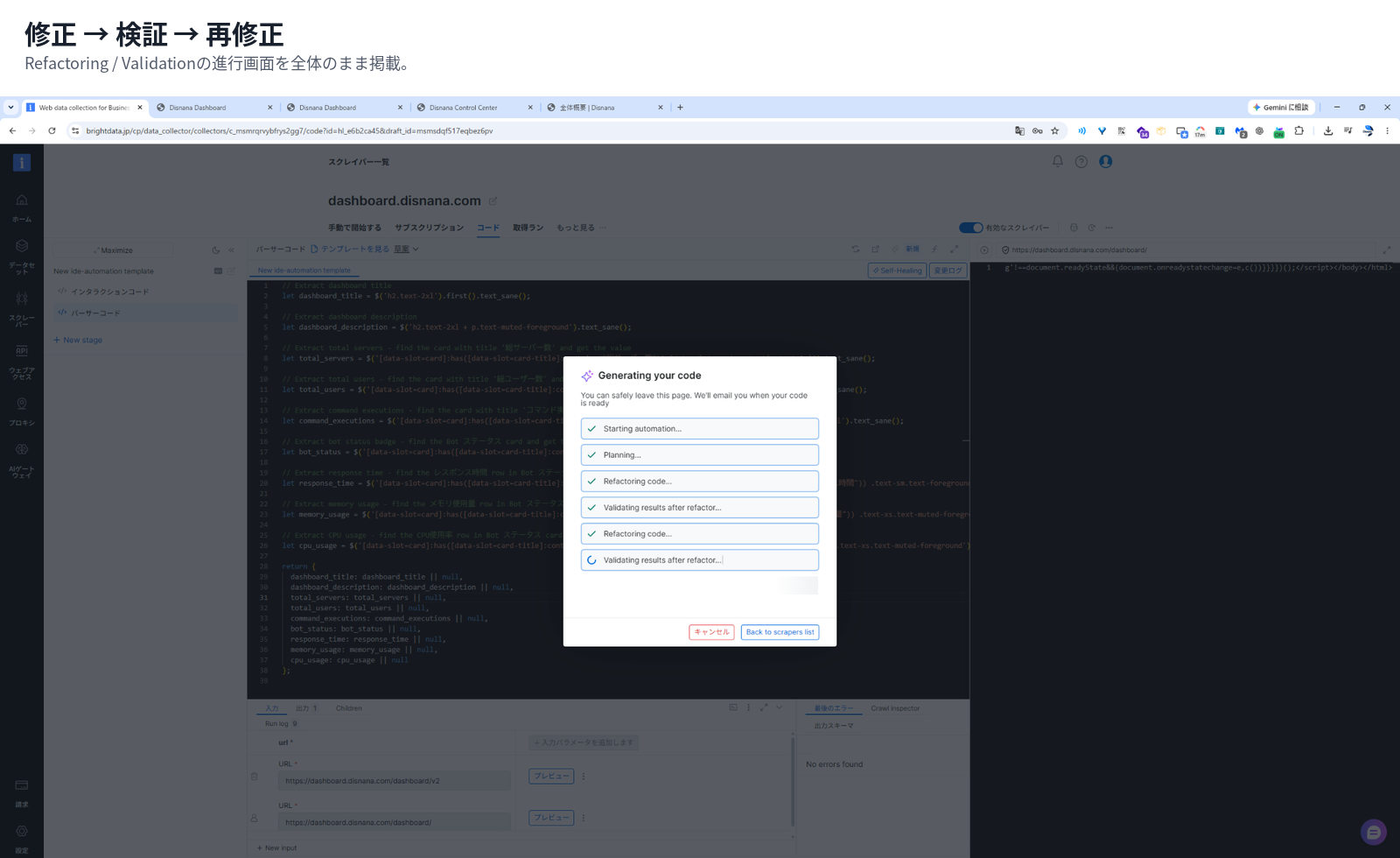Collapse the left stages panel

(232, 250)
